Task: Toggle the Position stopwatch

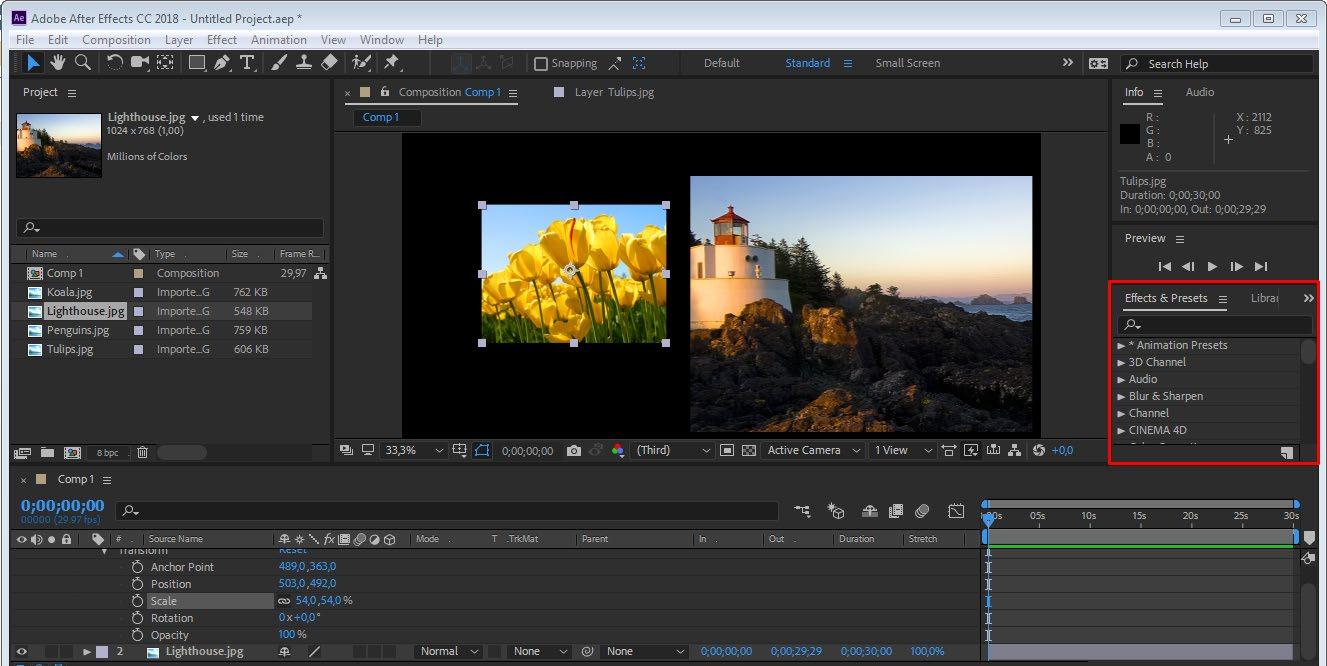Action: tap(137, 584)
